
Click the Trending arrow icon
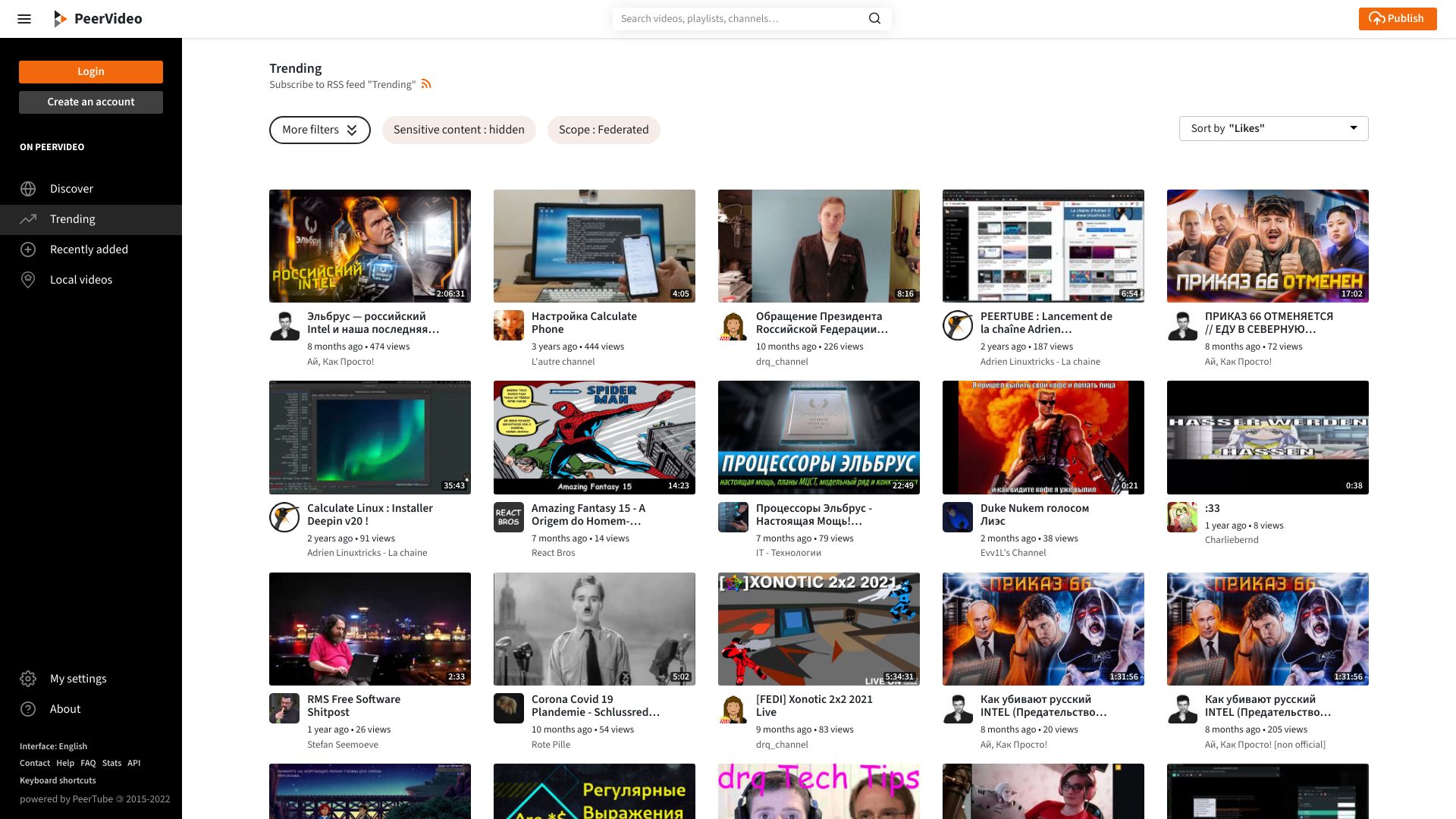point(28,219)
